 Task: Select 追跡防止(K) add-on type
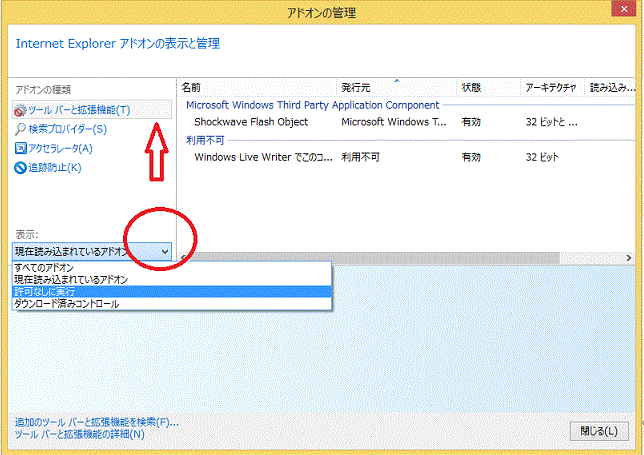coord(55,168)
